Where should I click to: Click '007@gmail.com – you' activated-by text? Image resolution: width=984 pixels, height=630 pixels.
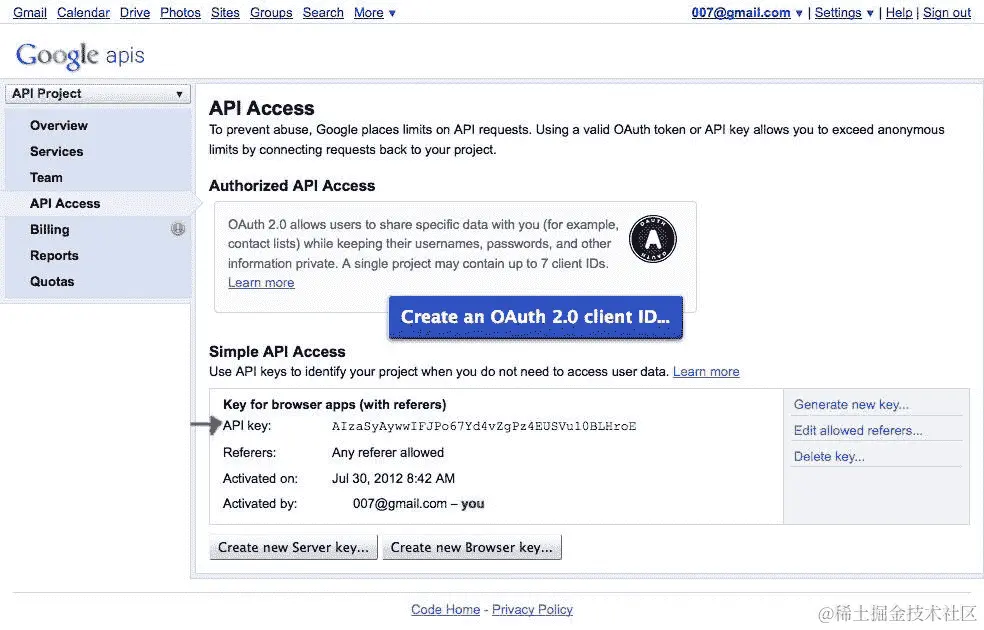click(x=419, y=504)
